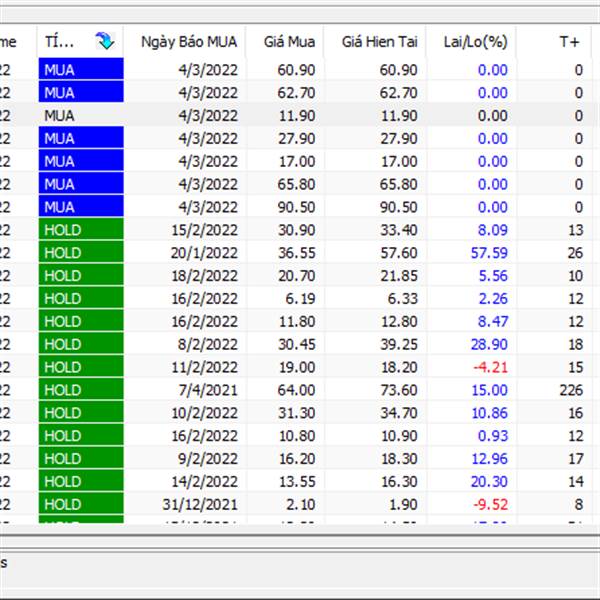Click red loss value -9.52
The image size is (600, 600).
(x=491, y=505)
